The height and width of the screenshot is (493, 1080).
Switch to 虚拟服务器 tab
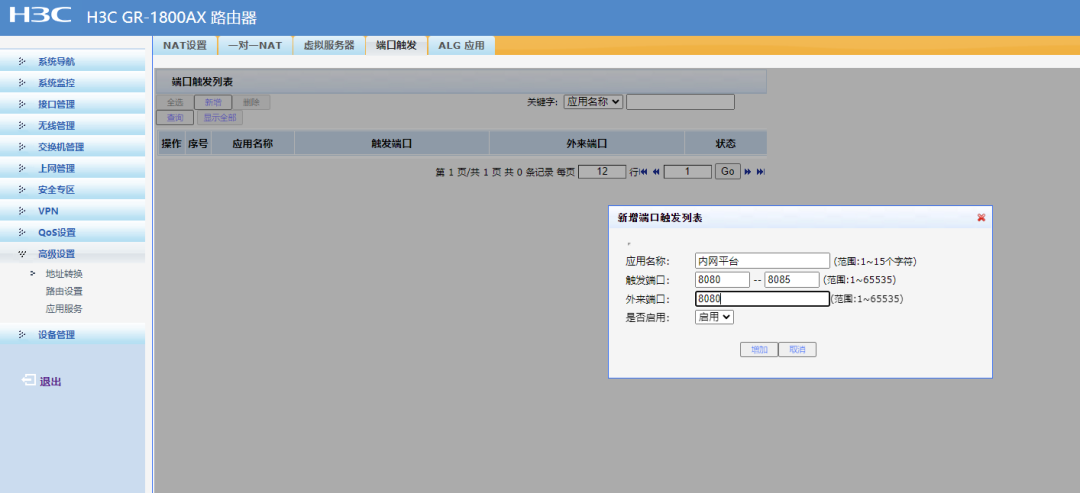[329, 45]
